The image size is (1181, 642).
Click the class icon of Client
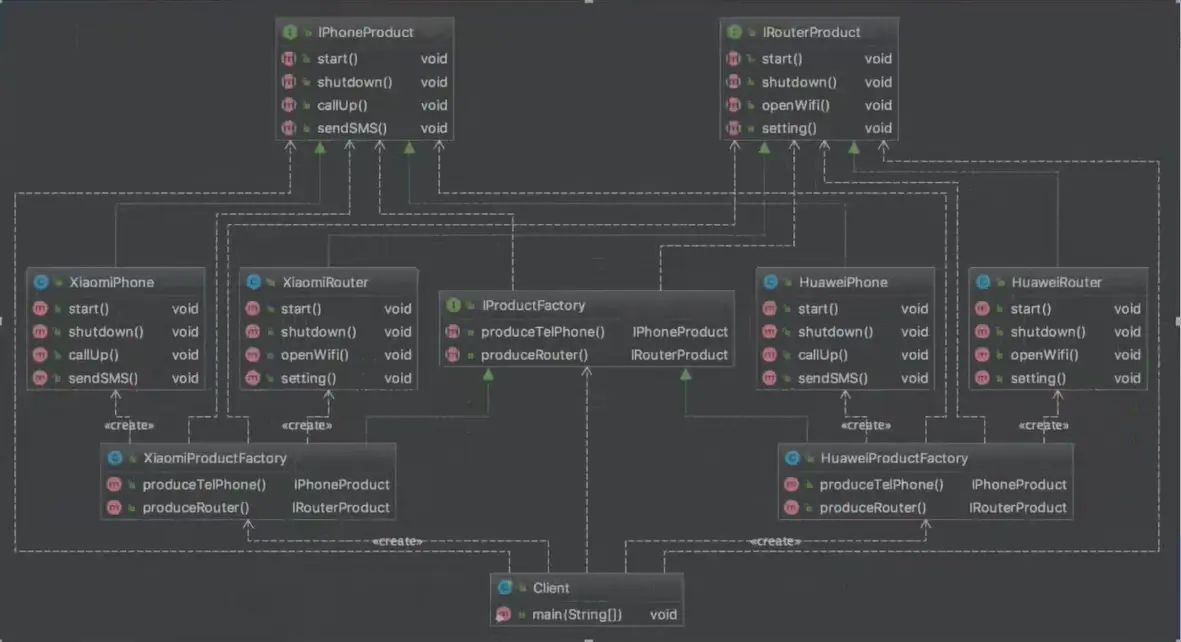(505, 588)
